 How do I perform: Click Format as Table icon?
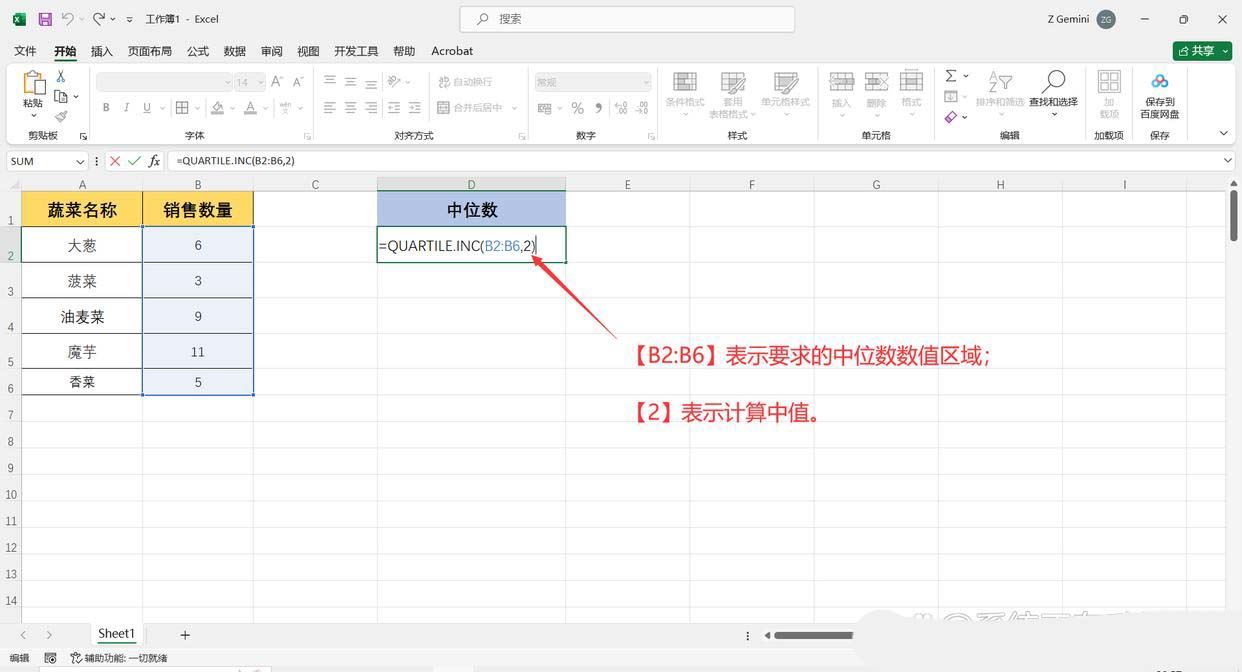[x=733, y=82]
